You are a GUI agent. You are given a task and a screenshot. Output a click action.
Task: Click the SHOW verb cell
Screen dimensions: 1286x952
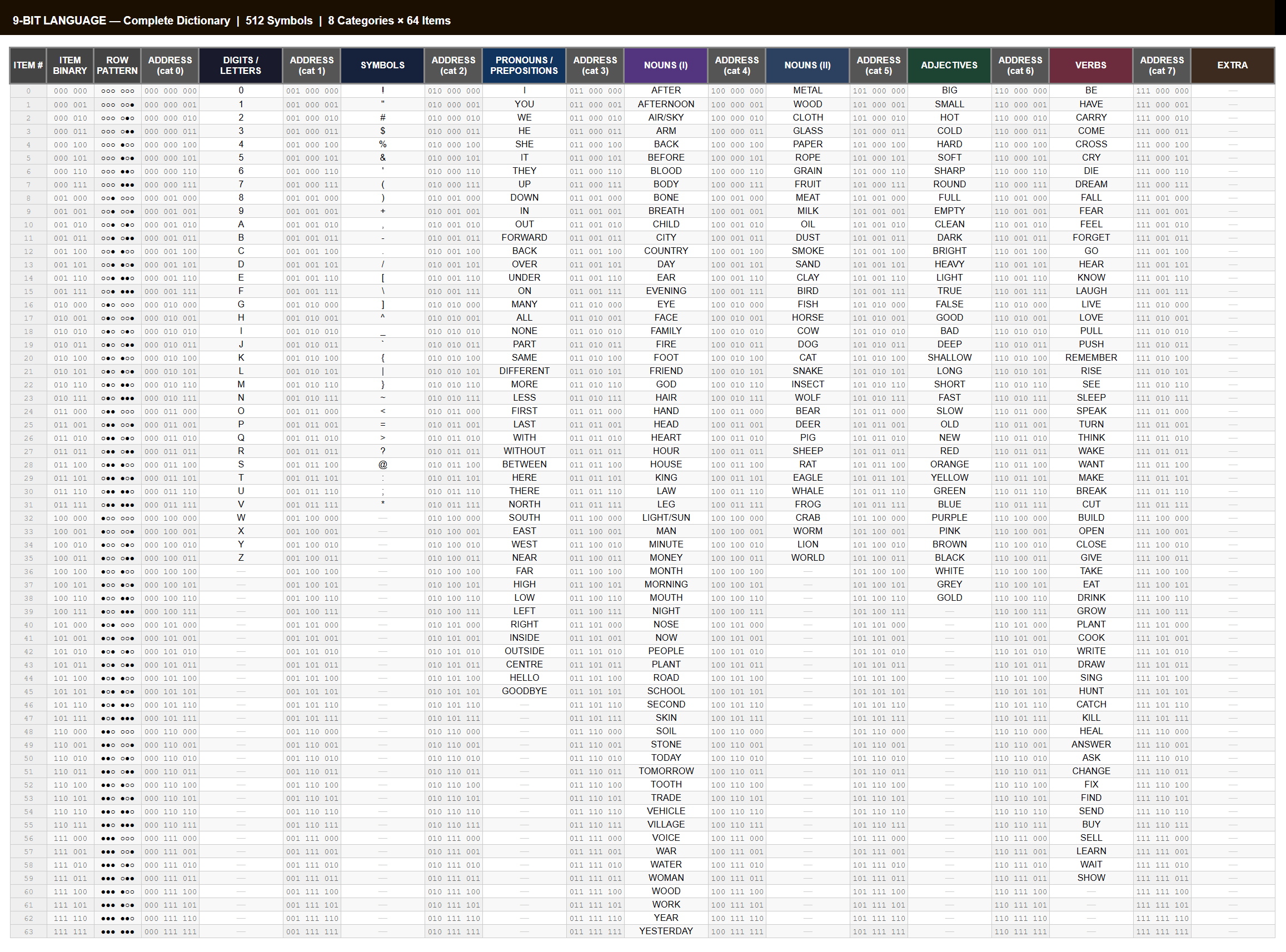coord(1091,878)
